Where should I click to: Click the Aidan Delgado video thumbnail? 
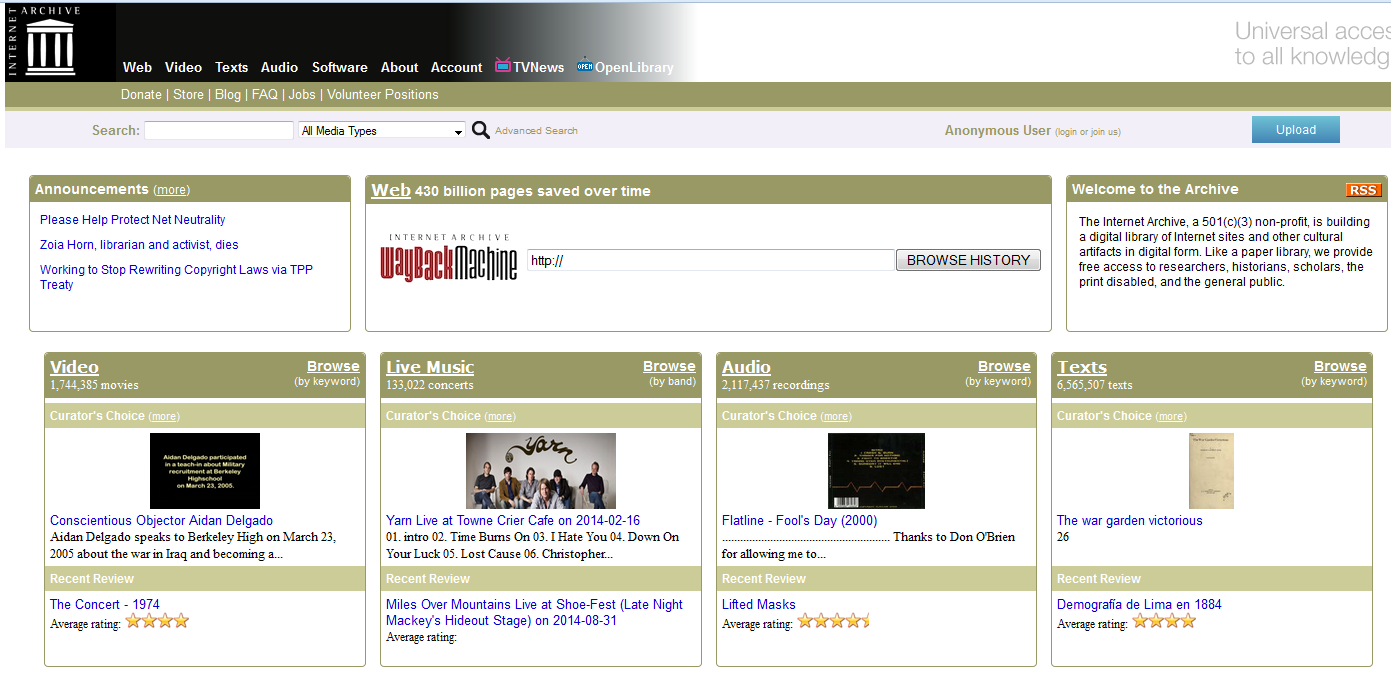205,471
